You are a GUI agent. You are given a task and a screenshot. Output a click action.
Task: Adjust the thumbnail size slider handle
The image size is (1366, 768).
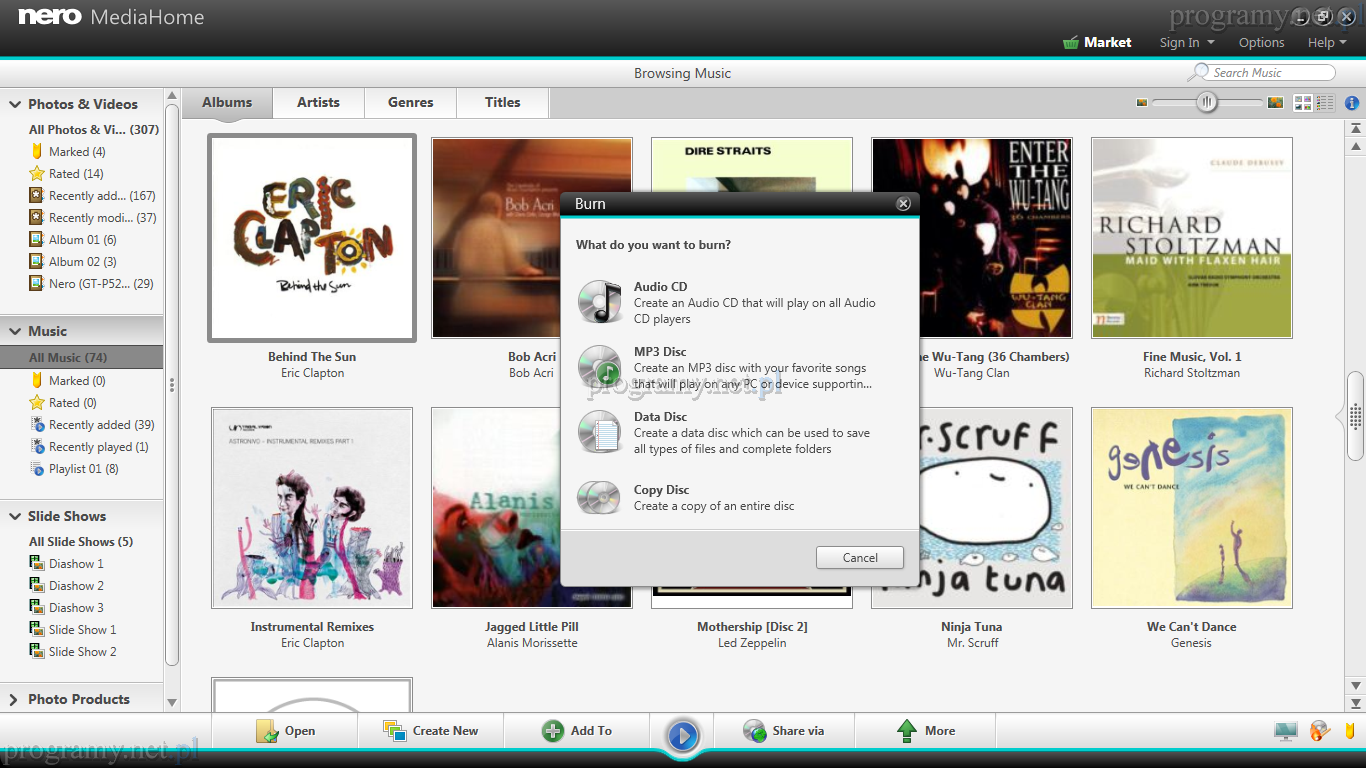pos(1207,102)
